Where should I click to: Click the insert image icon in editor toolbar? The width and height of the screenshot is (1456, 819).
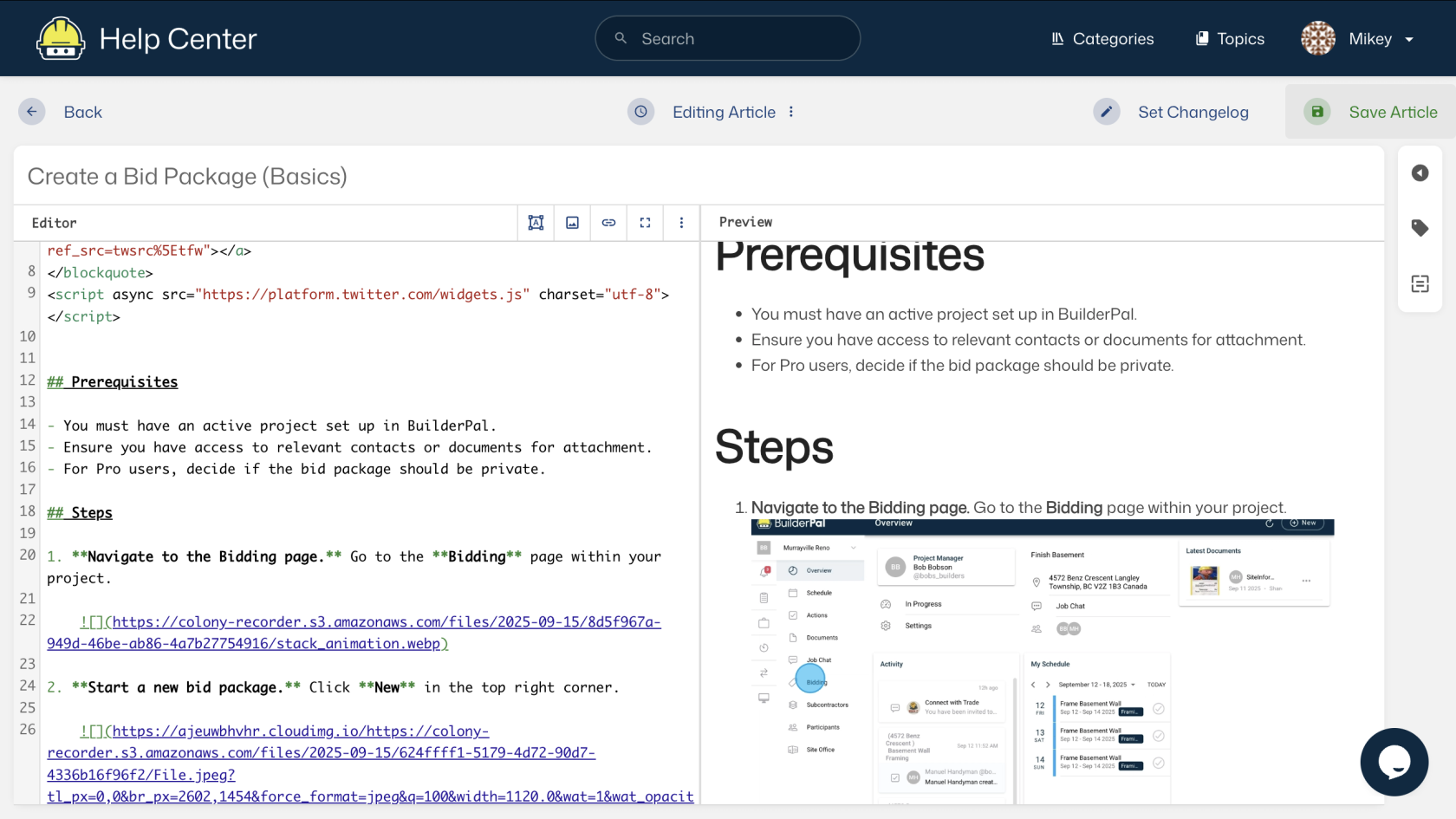pyautogui.click(x=572, y=223)
